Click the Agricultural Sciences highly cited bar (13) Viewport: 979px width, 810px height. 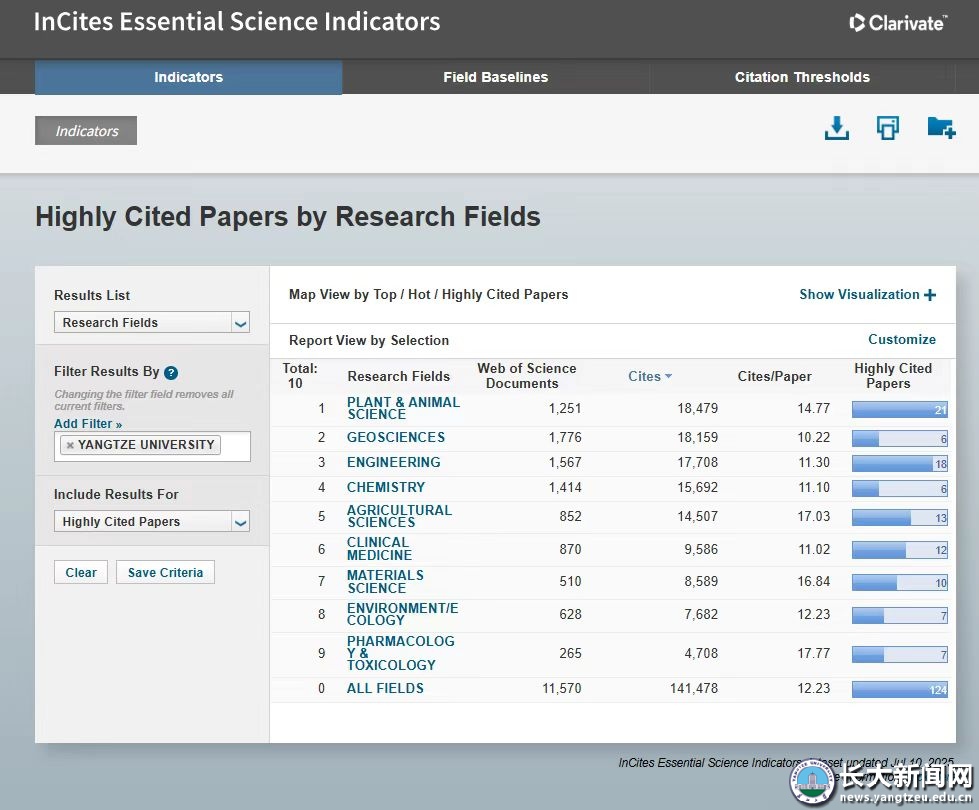(x=900, y=517)
